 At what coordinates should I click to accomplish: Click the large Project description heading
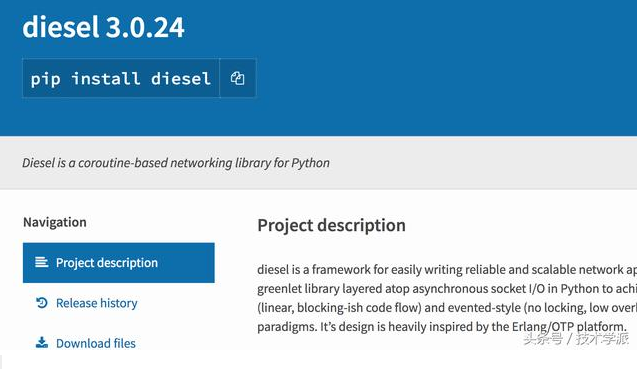(332, 226)
